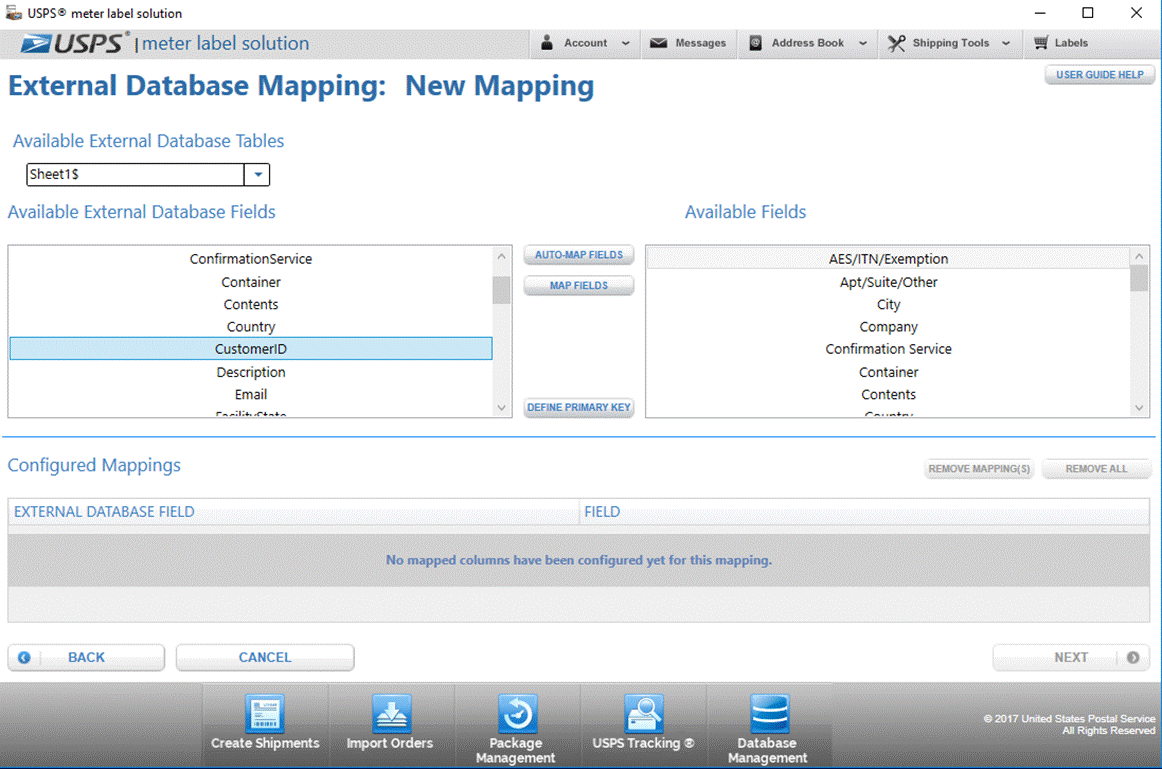Click the Address Book icon
The width and height of the screenshot is (1162, 769).
click(x=755, y=43)
